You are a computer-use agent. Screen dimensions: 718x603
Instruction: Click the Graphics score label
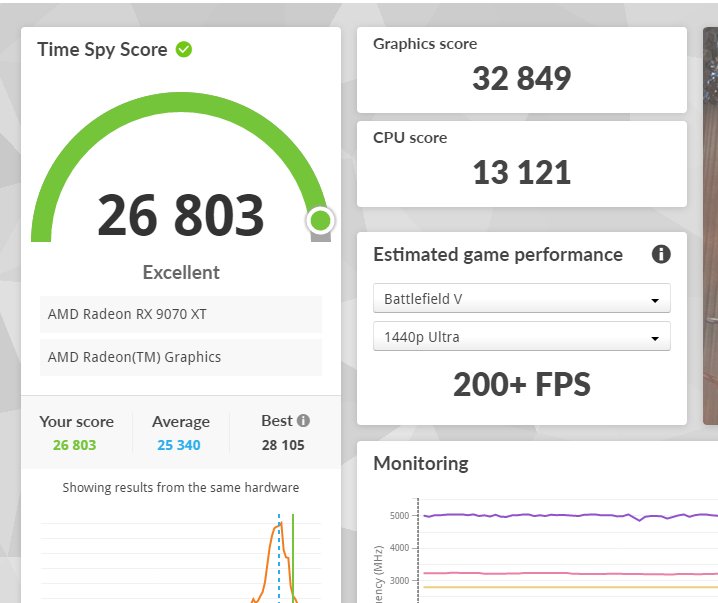425,44
